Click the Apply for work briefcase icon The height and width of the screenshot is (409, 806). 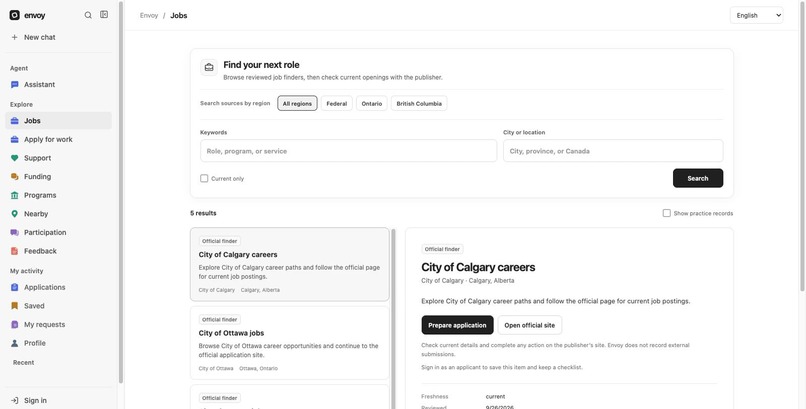14,140
